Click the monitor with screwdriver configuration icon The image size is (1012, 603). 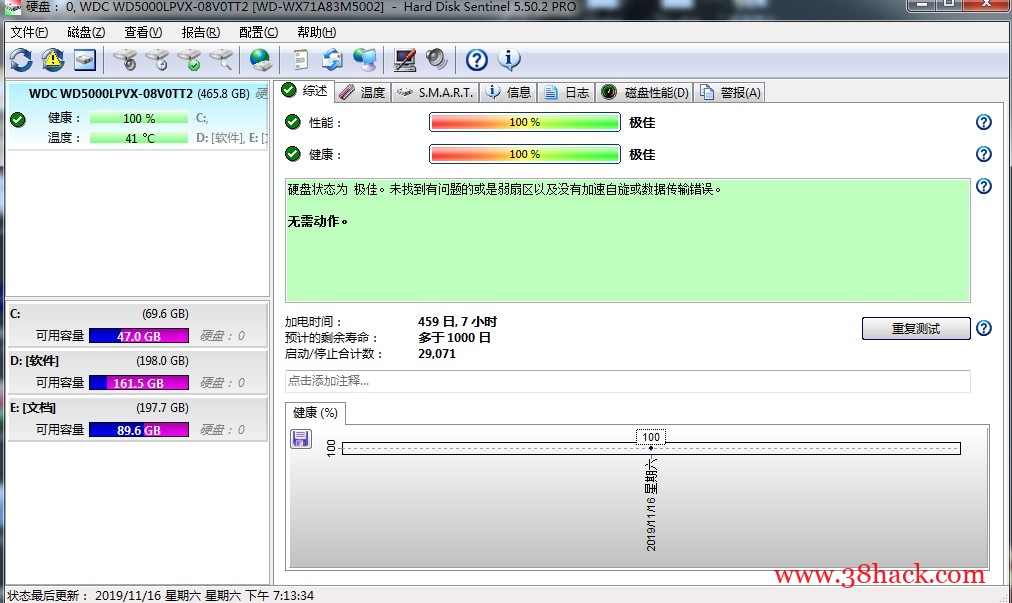pos(405,60)
